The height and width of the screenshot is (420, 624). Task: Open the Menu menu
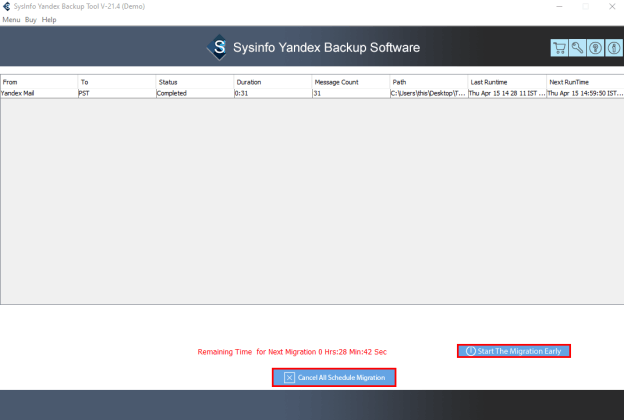point(11,20)
